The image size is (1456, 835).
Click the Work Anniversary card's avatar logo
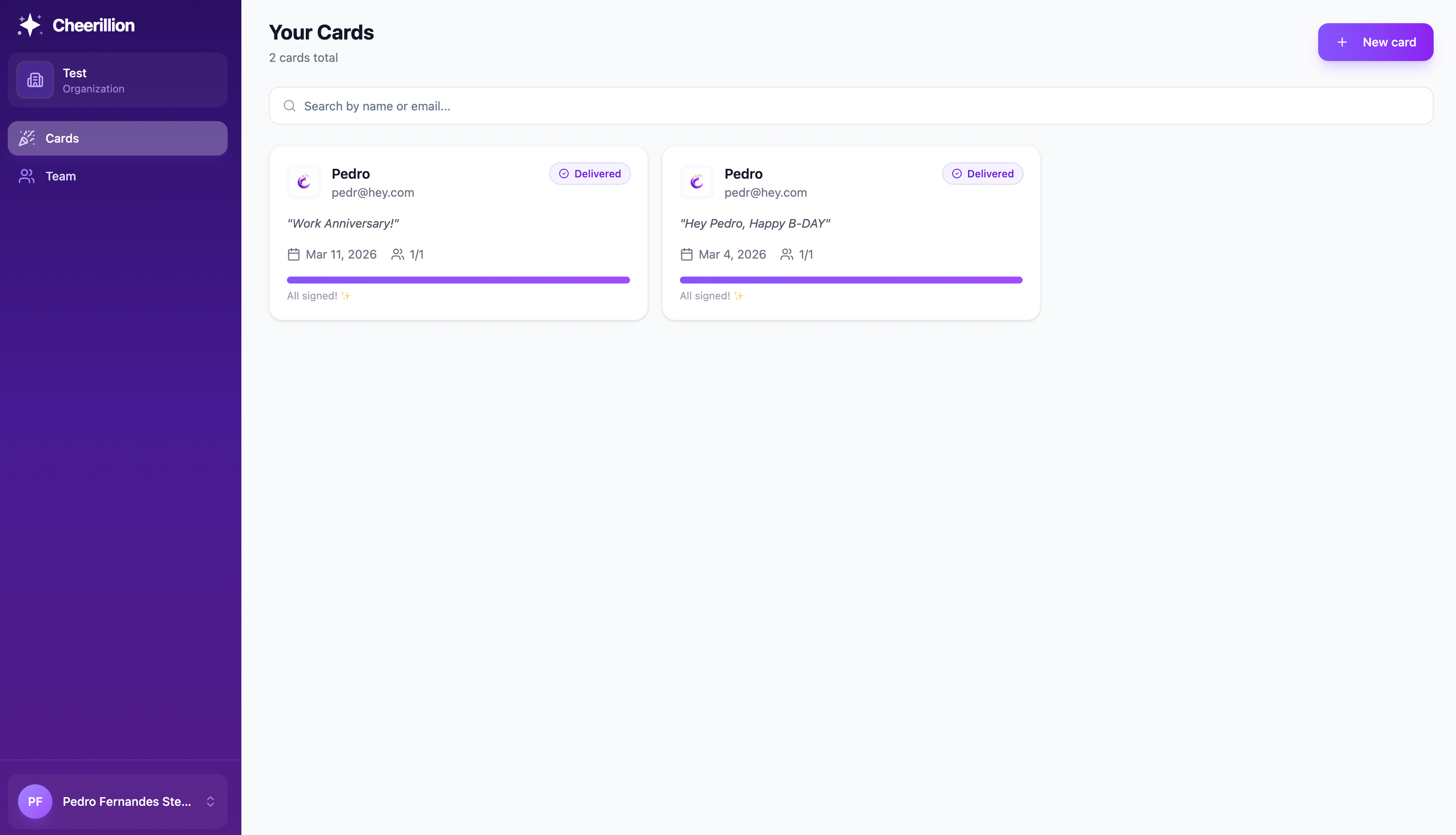point(304,183)
